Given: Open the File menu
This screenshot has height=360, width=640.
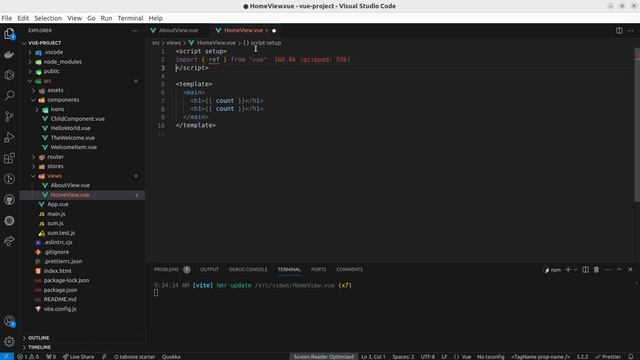Looking at the screenshot, I should coord(7,18).
